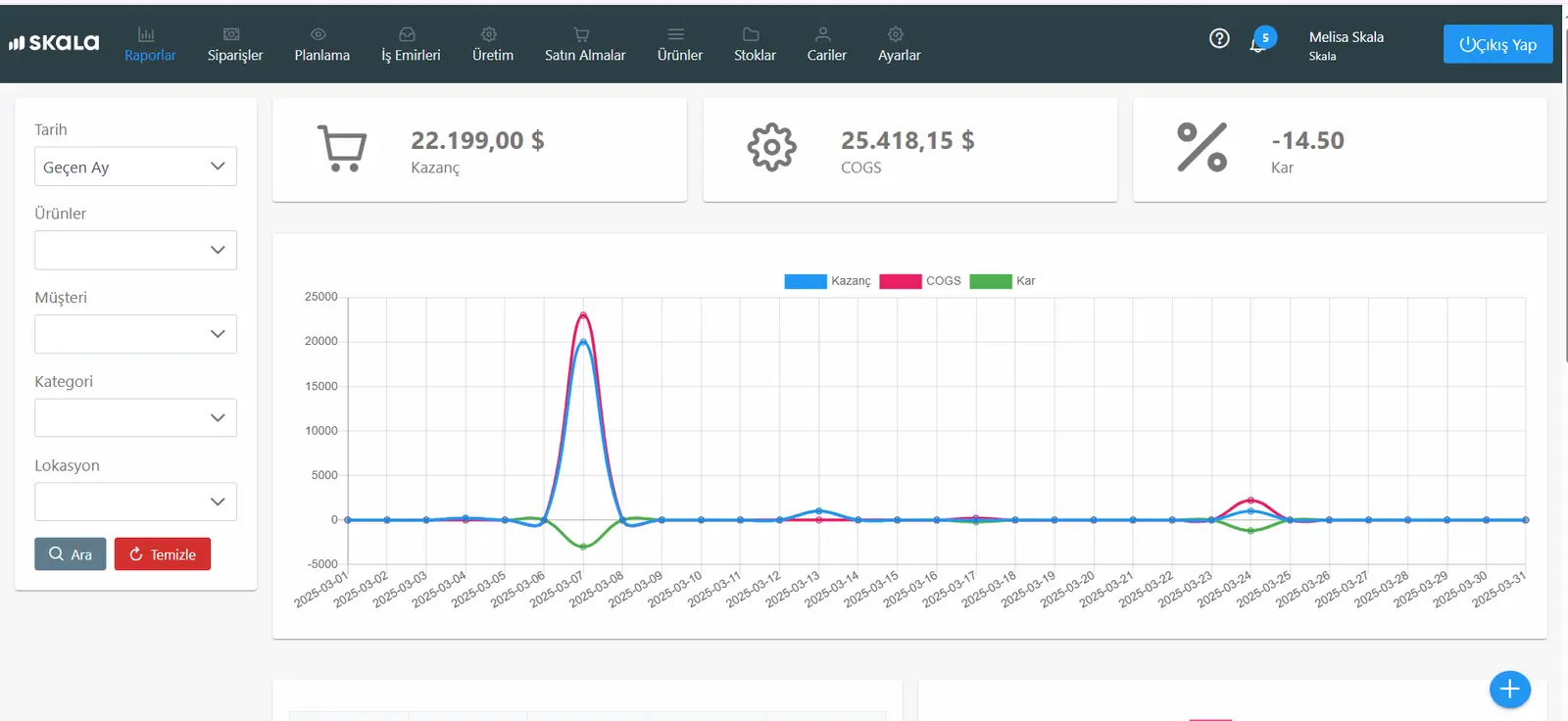Click the percent icon on Kar card
Viewport: 1568px width, 721px height.
[x=1201, y=148]
